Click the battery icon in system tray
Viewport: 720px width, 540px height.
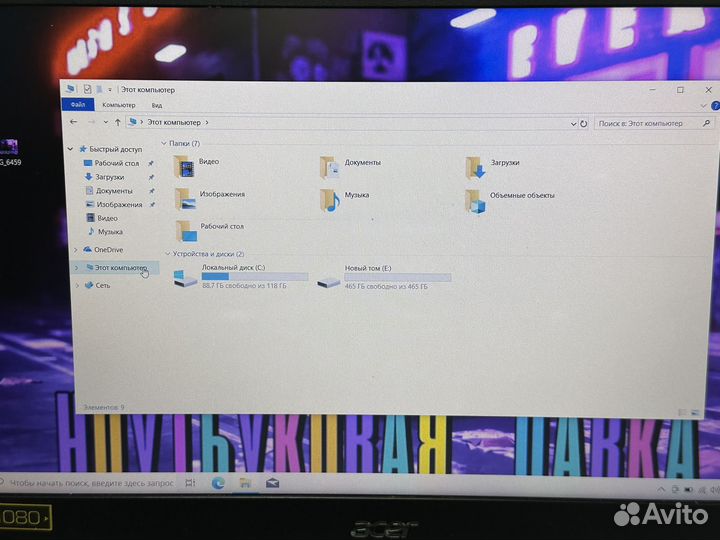click(688, 490)
